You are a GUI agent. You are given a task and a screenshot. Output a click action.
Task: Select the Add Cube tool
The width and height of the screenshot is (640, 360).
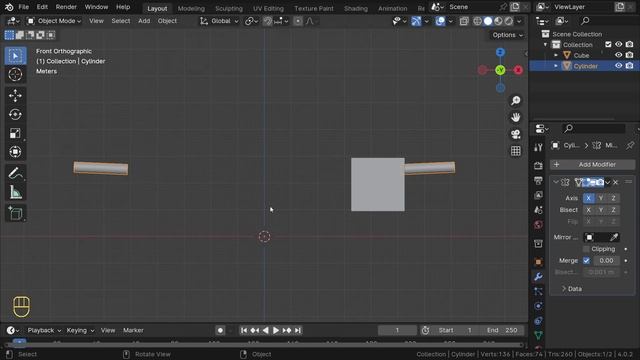click(x=16, y=213)
